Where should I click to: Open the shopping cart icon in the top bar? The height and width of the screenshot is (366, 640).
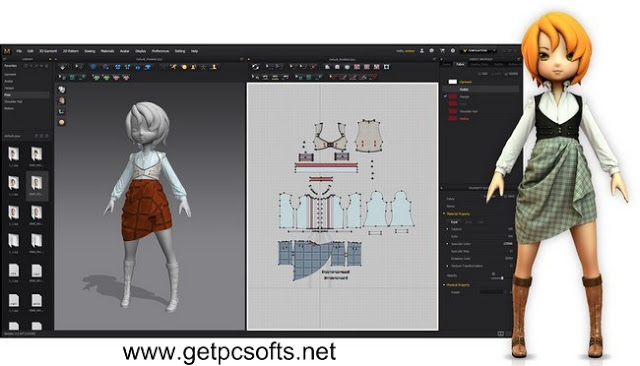442,51
